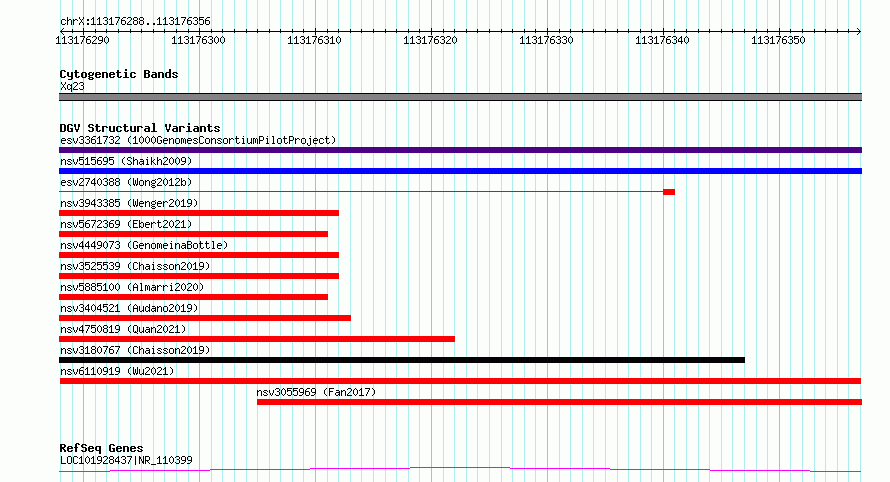The width and height of the screenshot is (890, 482).
Task: Click ruler position 113176340
Action: (x=662, y=40)
